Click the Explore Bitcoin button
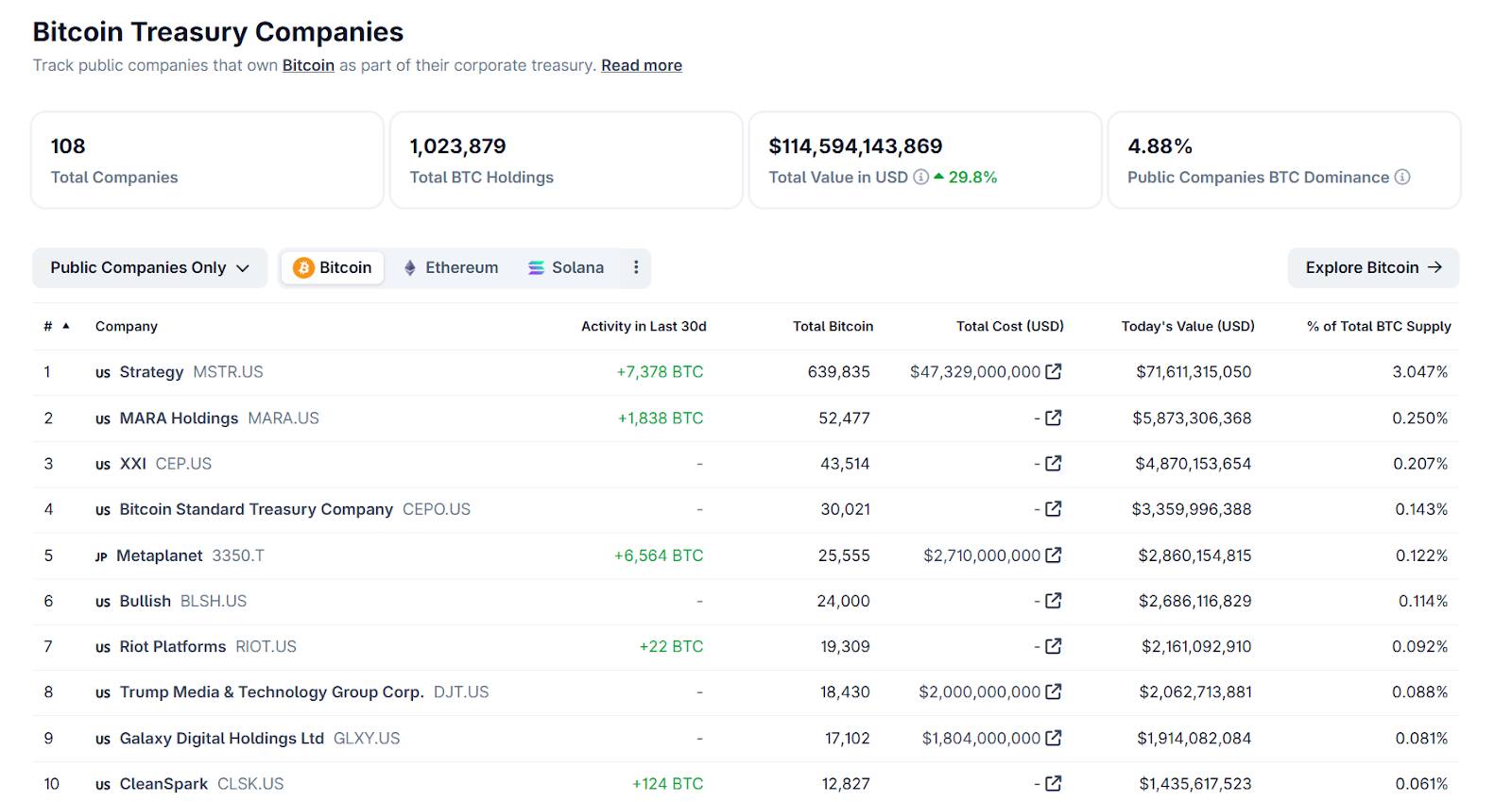Viewport: 1512px width, 802px height. [1372, 268]
